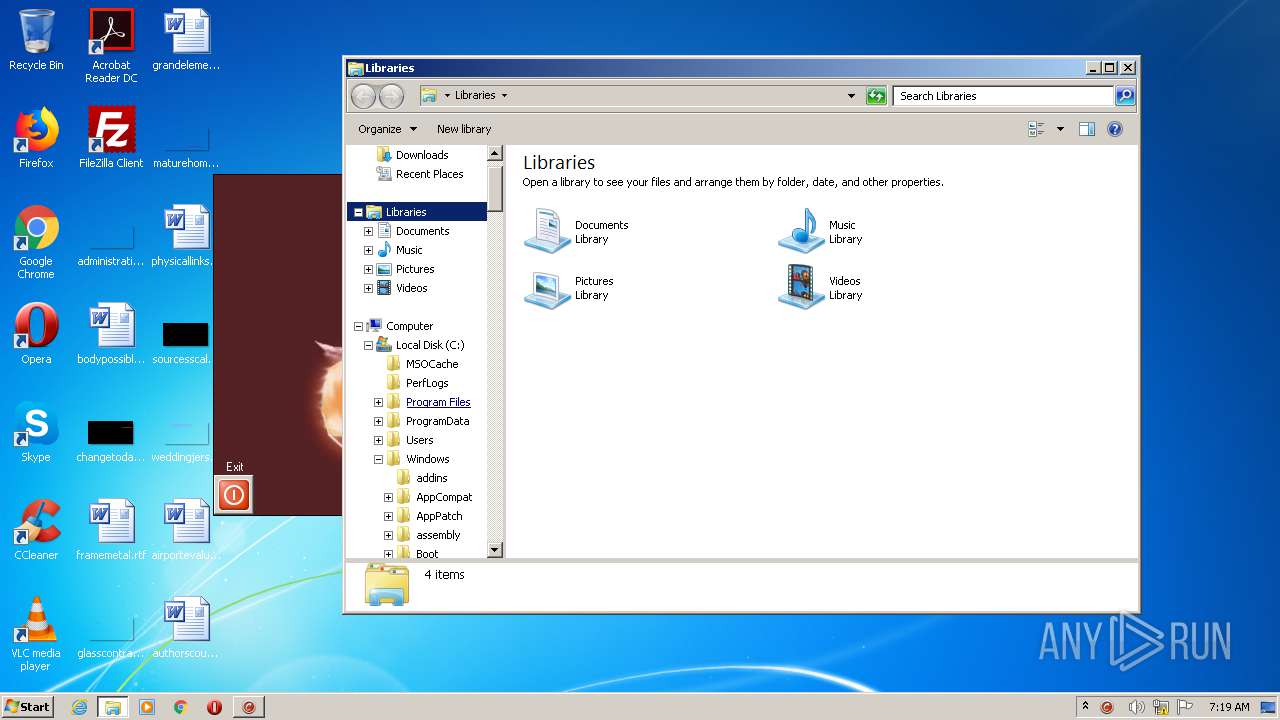
Task: Open Explorer help question-mark icon
Action: 1115,129
